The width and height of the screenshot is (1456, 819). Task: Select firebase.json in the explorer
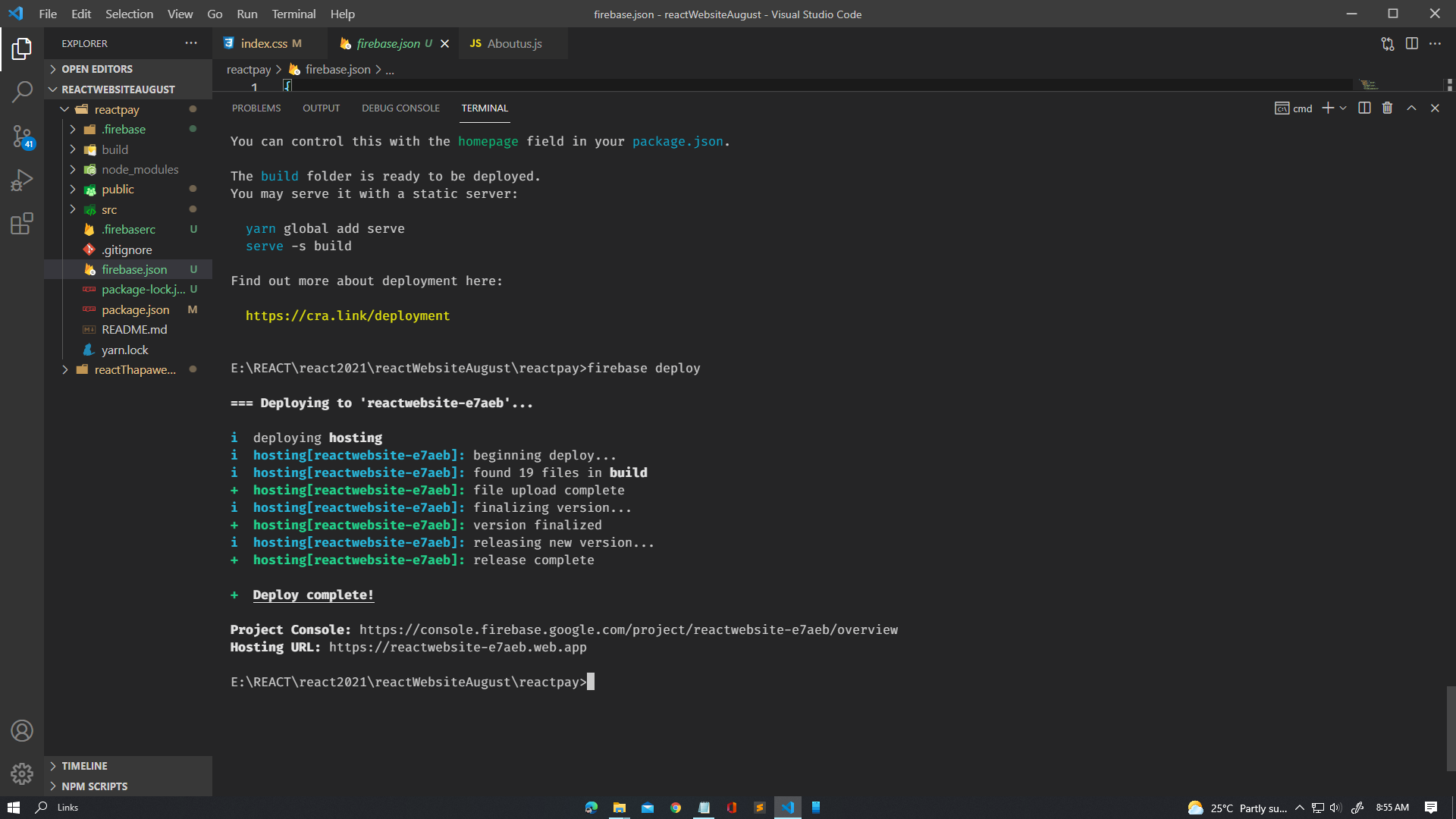(135, 269)
